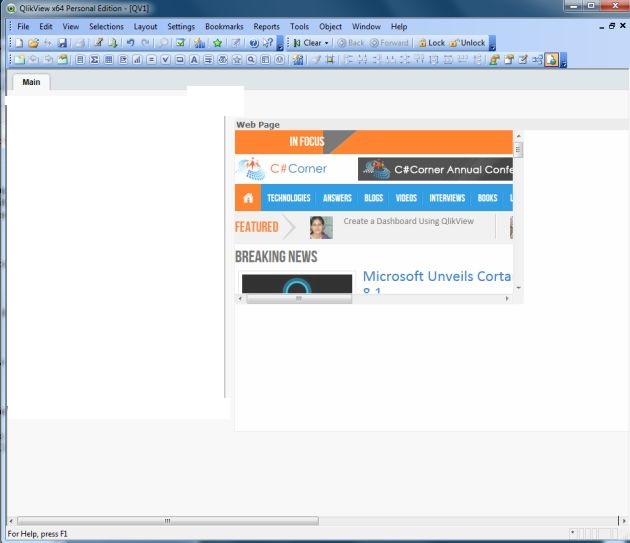Image resolution: width=630 pixels, height=543 pixels.
Task: Create a Text Object with the A icon
Action: (x=194, y=59)
